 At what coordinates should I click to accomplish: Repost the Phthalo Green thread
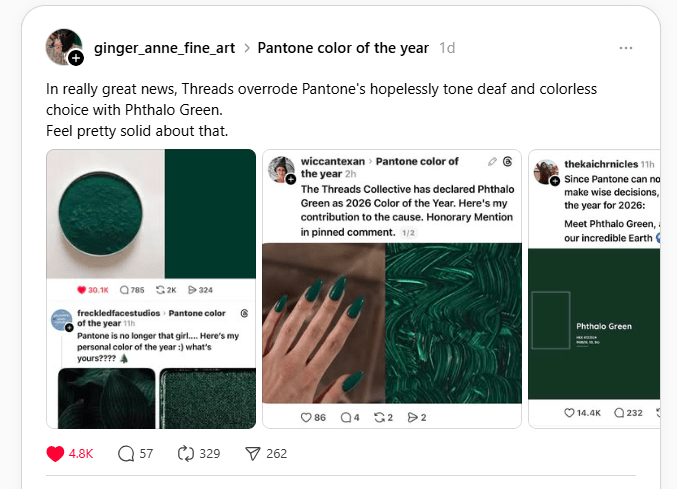click(185, 453)
